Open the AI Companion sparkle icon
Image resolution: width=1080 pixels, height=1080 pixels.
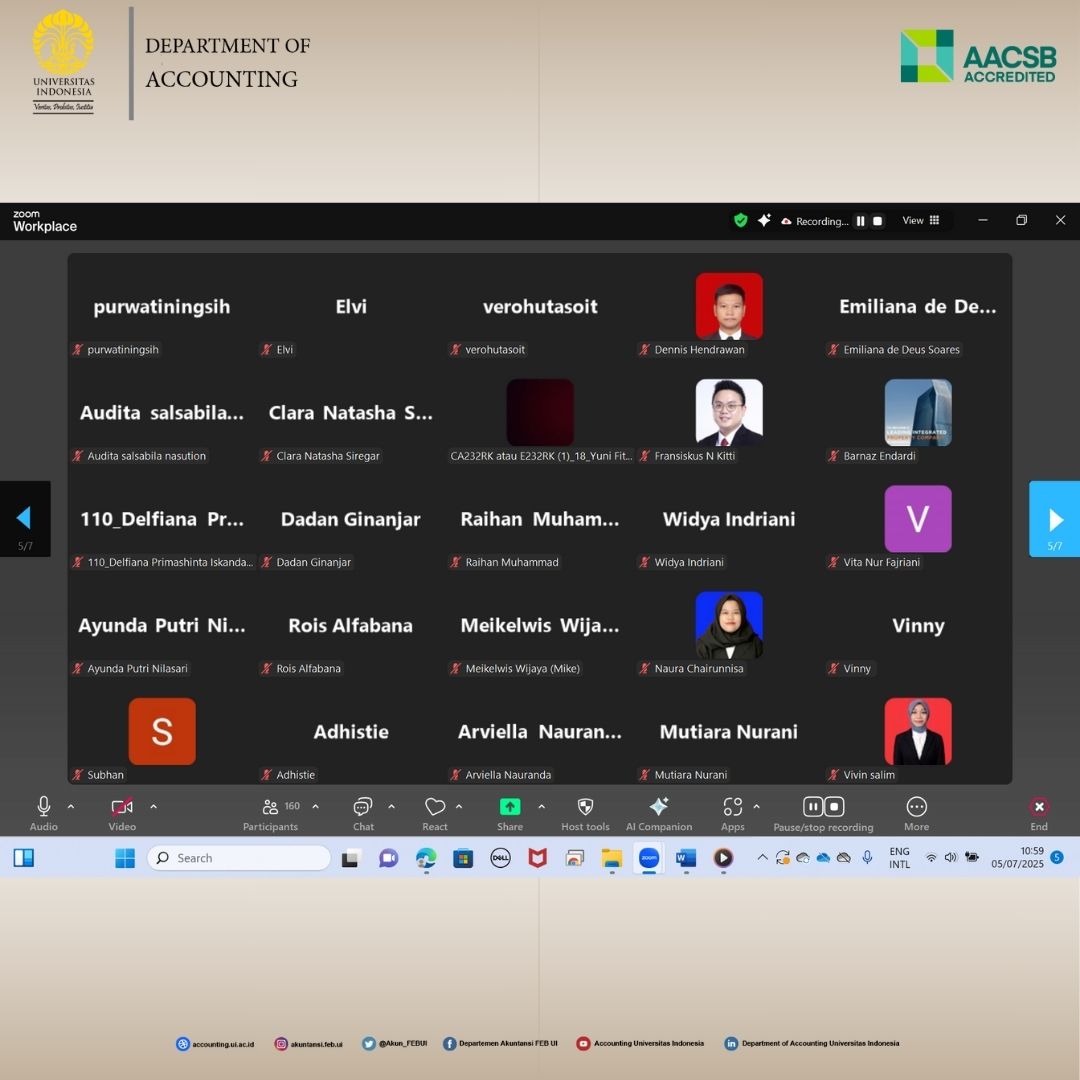pyautogui.click(x=658, y=807)
